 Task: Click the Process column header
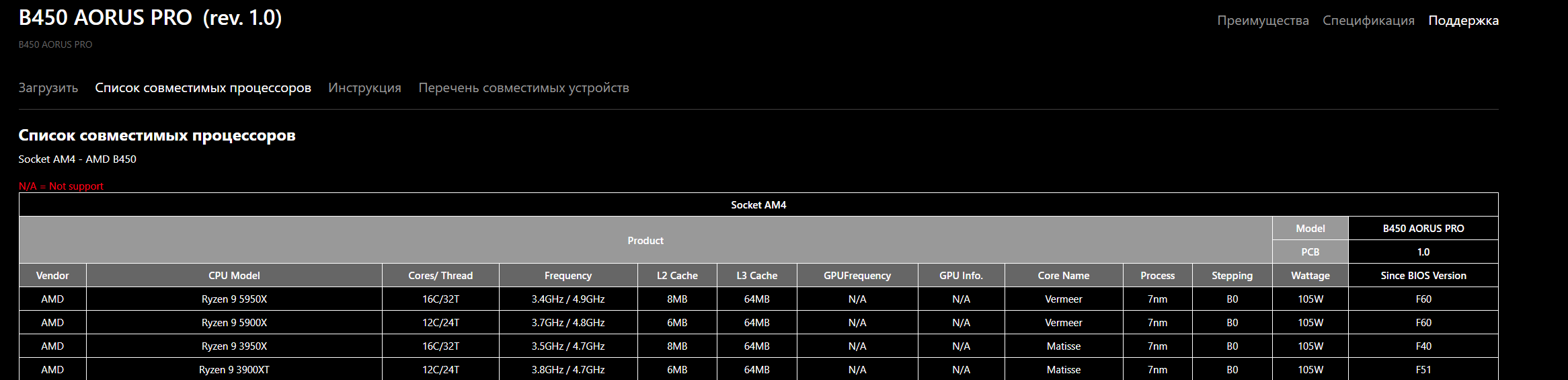(x=1157, y=276)
